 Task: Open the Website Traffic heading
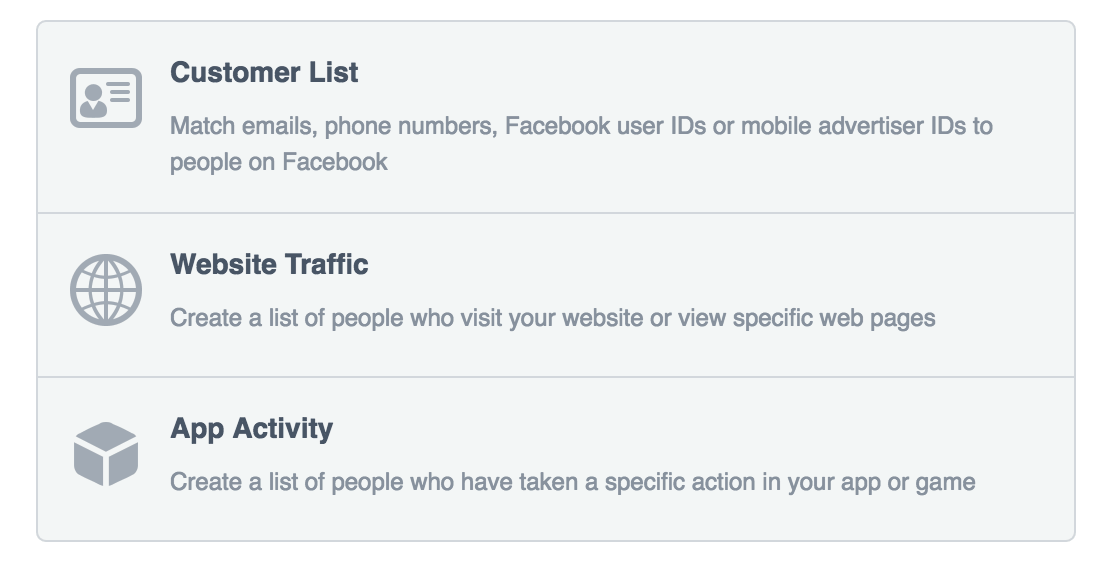269,265
